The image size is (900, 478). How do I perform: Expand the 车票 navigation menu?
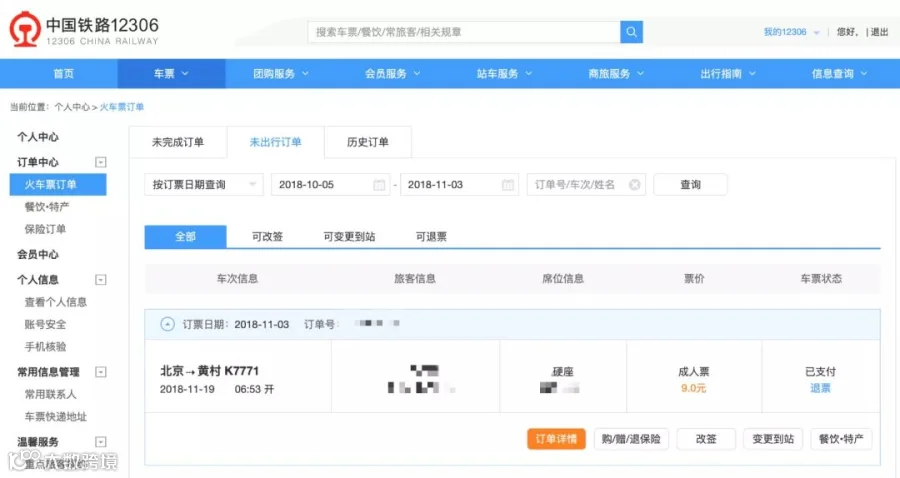point(171,73)
